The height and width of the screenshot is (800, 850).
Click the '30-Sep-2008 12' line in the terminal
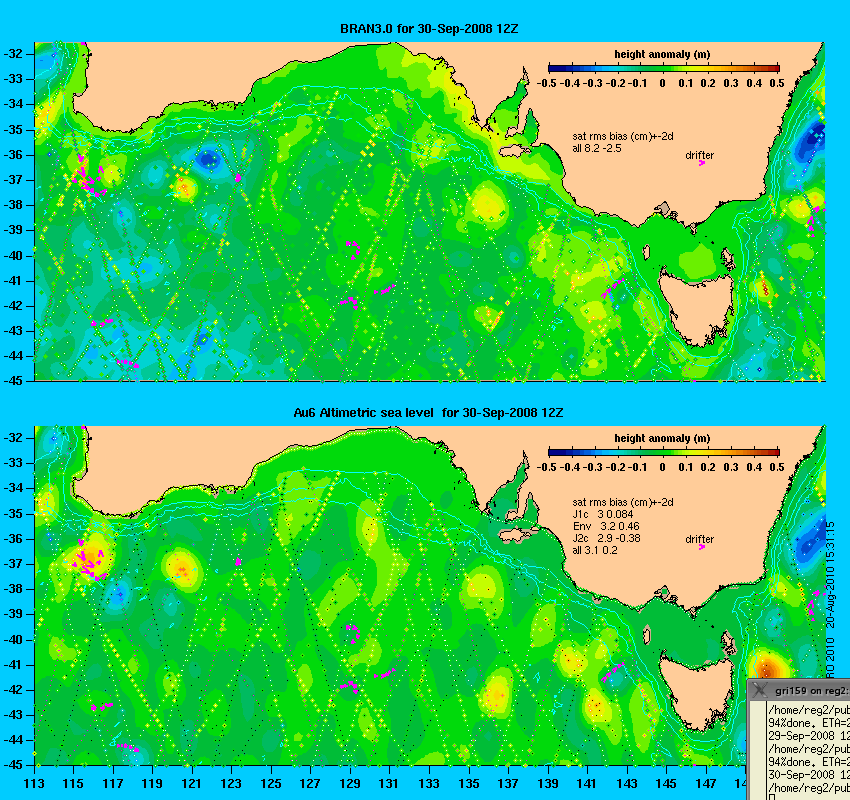809,775
